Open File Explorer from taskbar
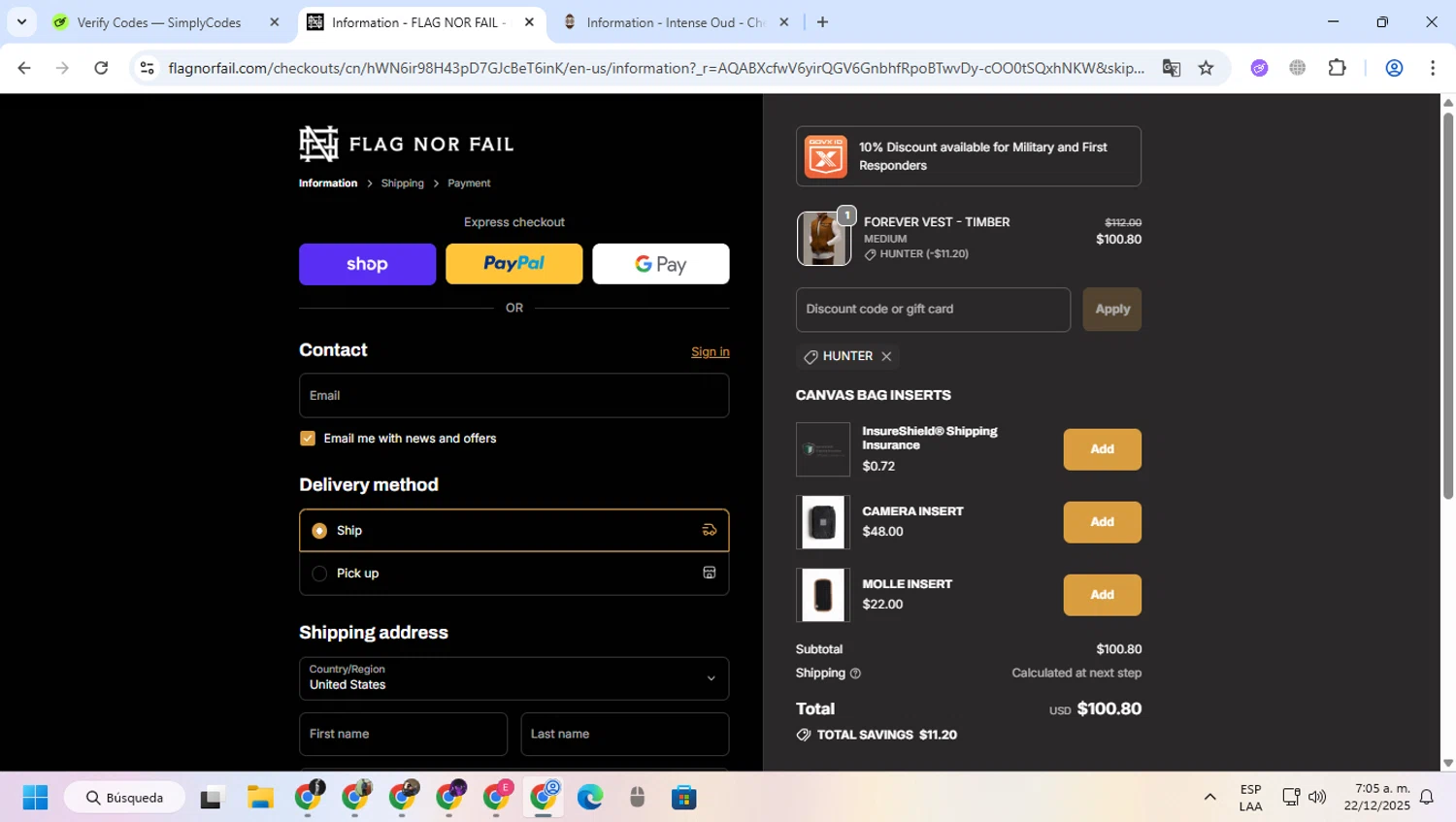The width and height of the screenshot is (1456, 822). (x=260, y=798)
